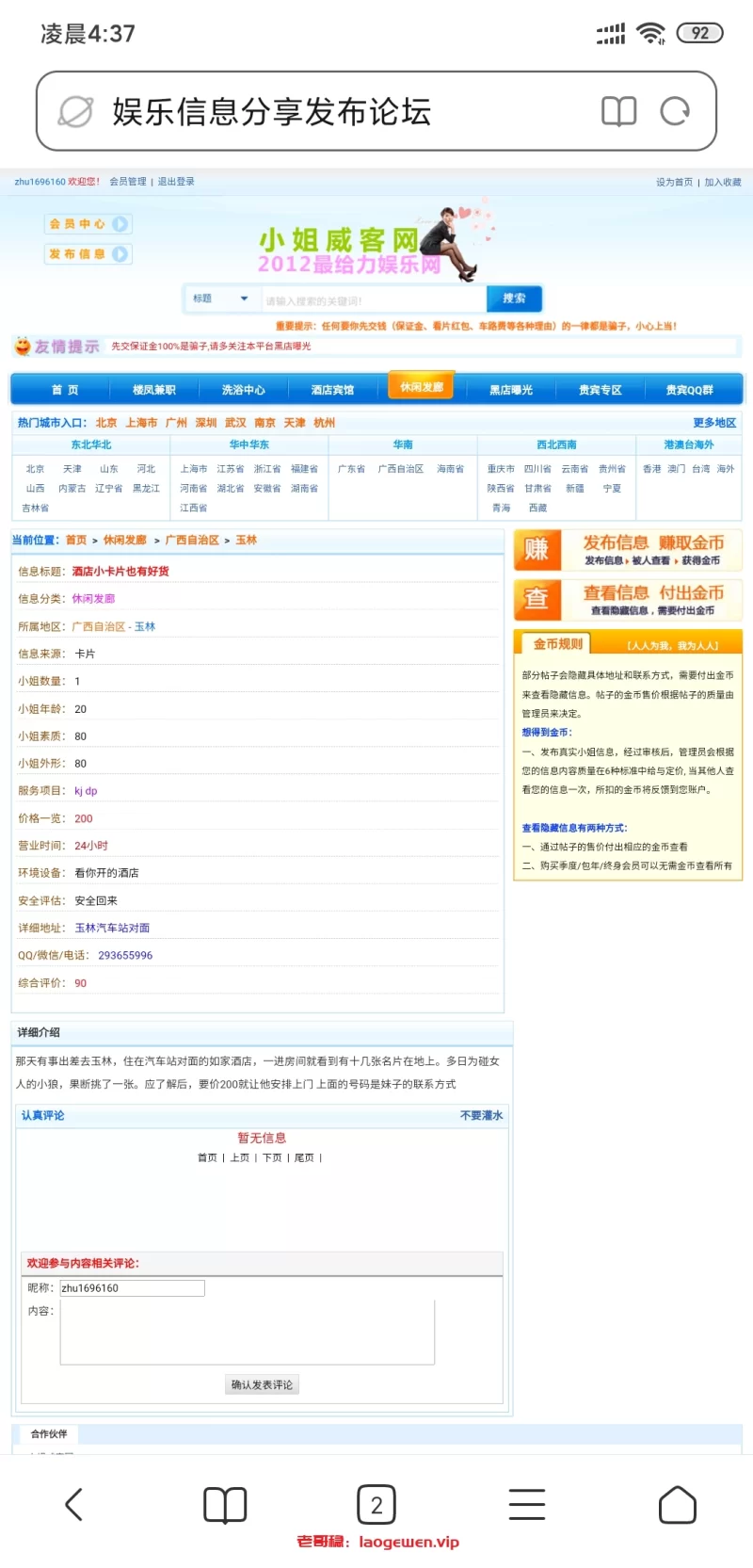Click the 确认发表评论 button
The height and width of the screenshot is (1568, 753).
pos(263,1384)
